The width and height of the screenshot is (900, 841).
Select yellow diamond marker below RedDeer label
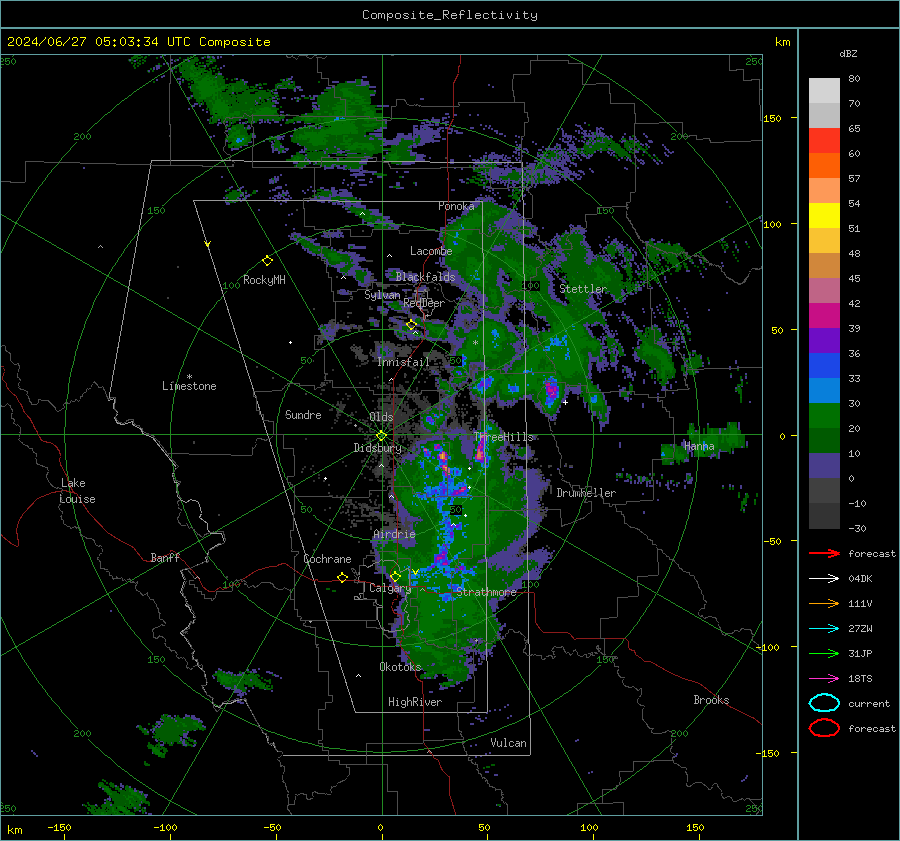412,325
